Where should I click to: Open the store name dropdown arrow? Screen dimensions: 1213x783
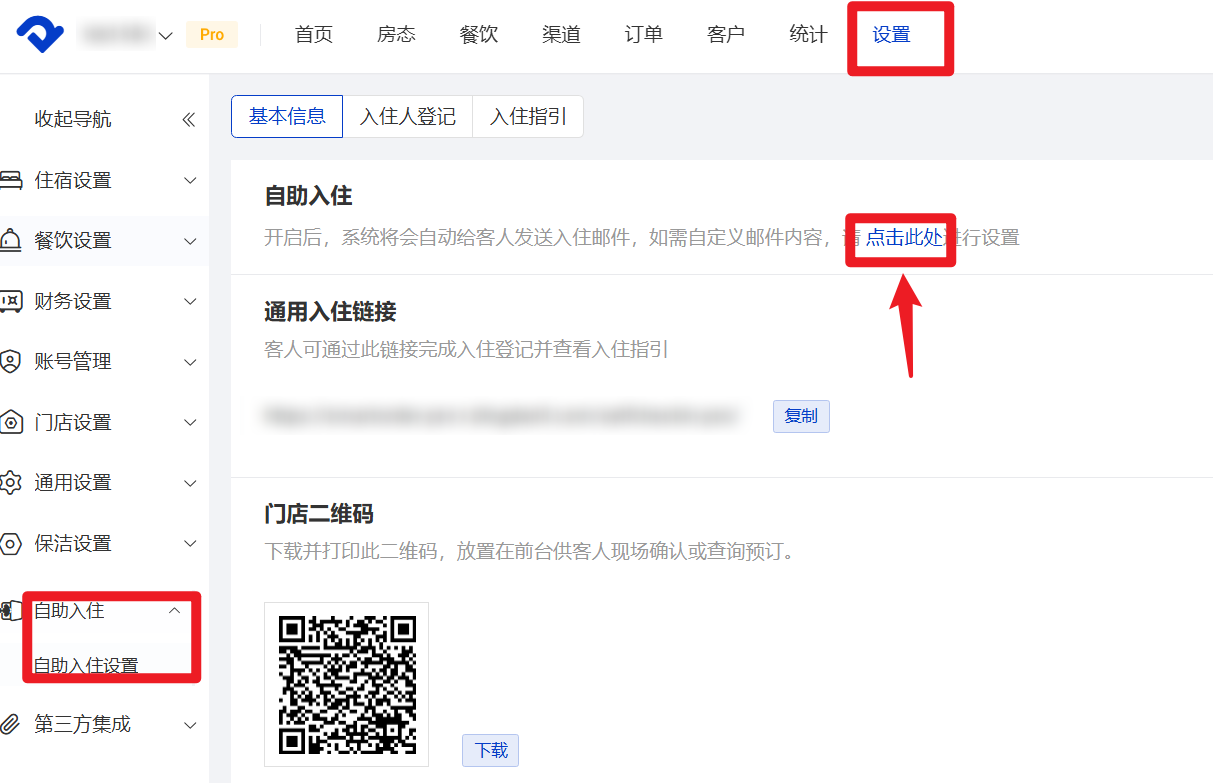click(166, 36)
